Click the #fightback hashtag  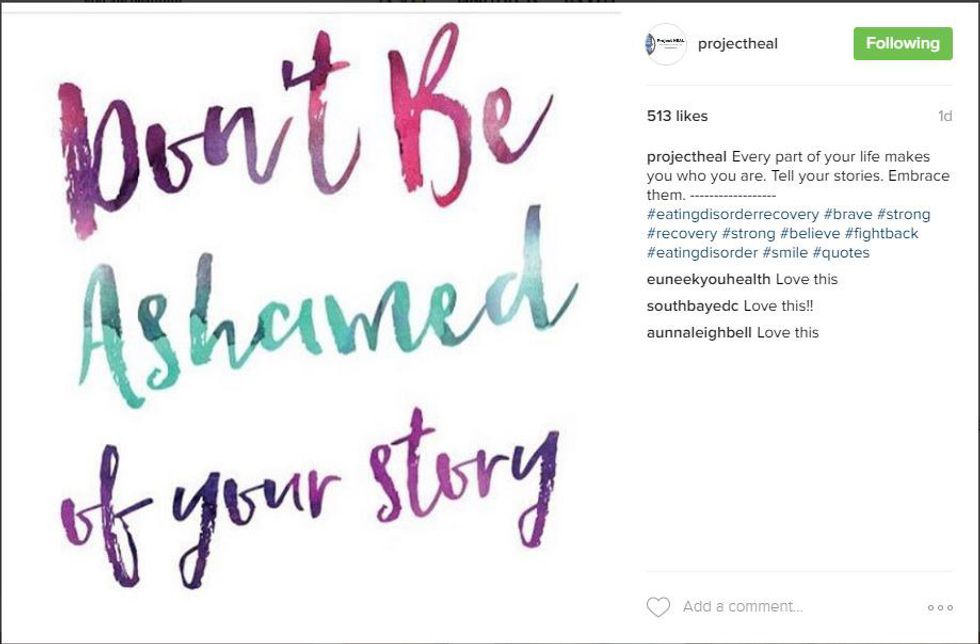click(x=881, y=234)
